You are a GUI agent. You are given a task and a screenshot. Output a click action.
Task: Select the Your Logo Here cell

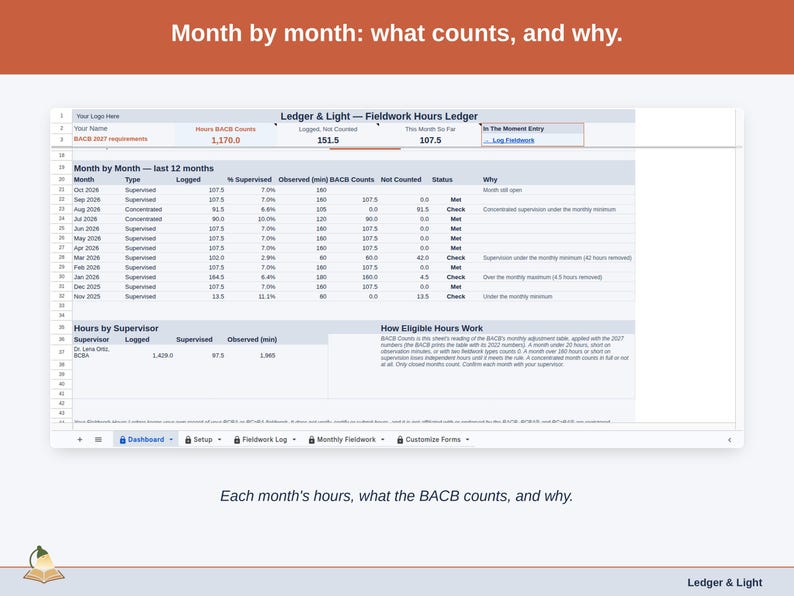(x=98, y=116)
